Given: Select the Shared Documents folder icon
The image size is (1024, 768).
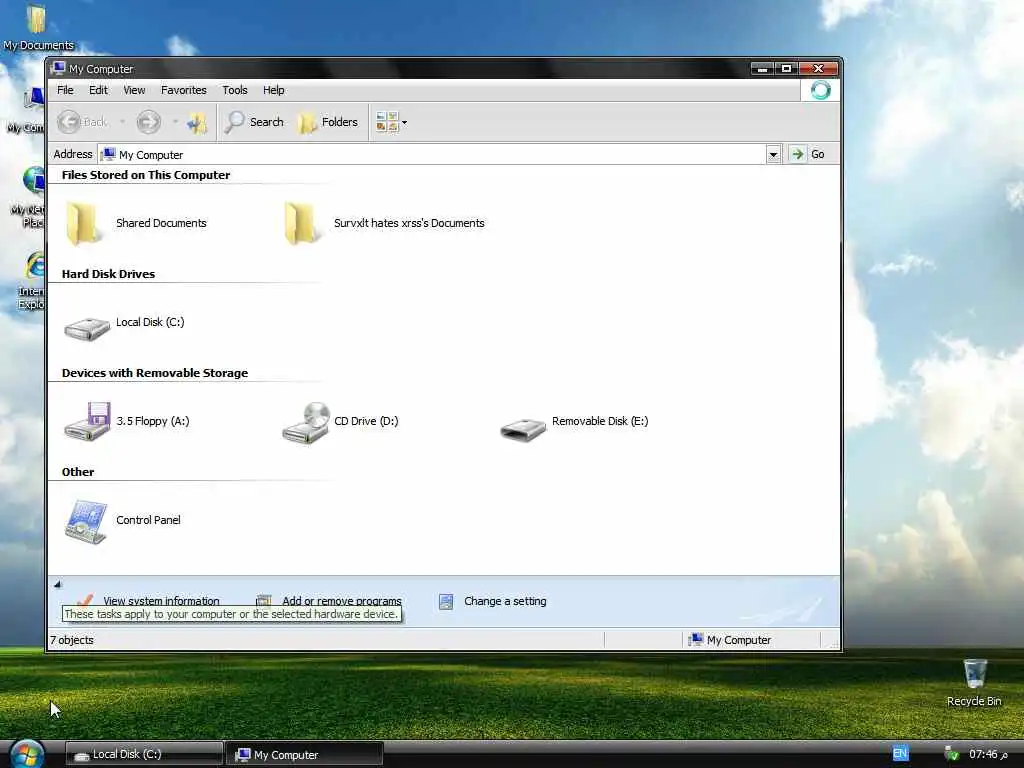Looking at the screenshot, I should click(x=84, y=223).
